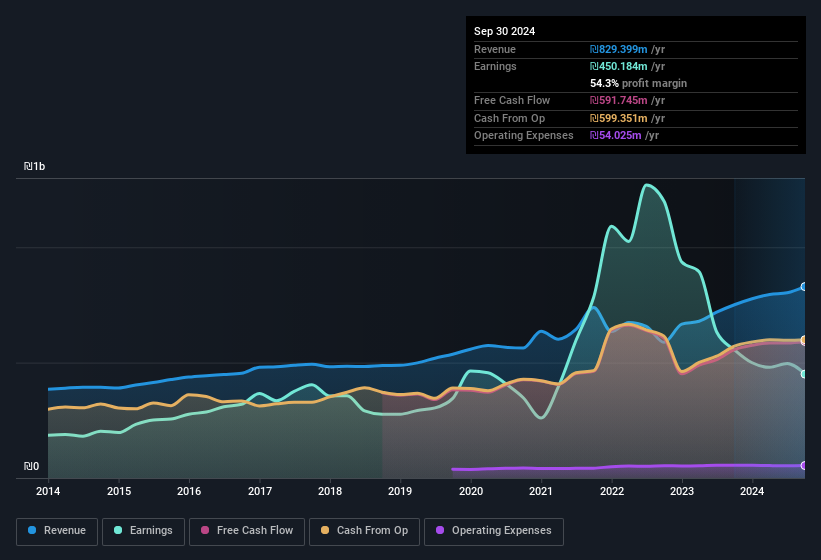Click the Revenue endpoint marker on chart
This screenshot has width=821, height=560.
(x=804, y=287)
